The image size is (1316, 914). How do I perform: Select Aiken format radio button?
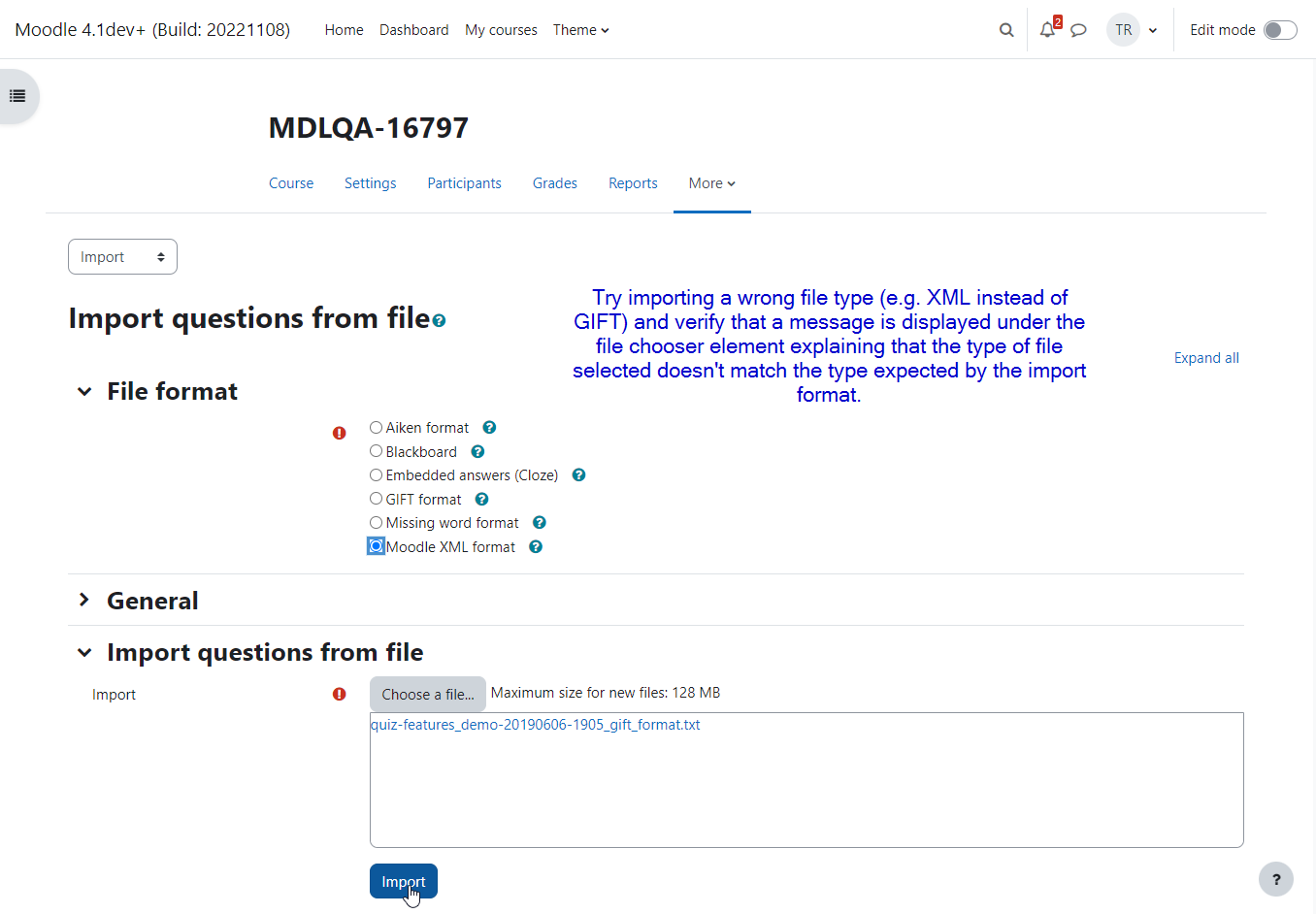click(376, 427)
